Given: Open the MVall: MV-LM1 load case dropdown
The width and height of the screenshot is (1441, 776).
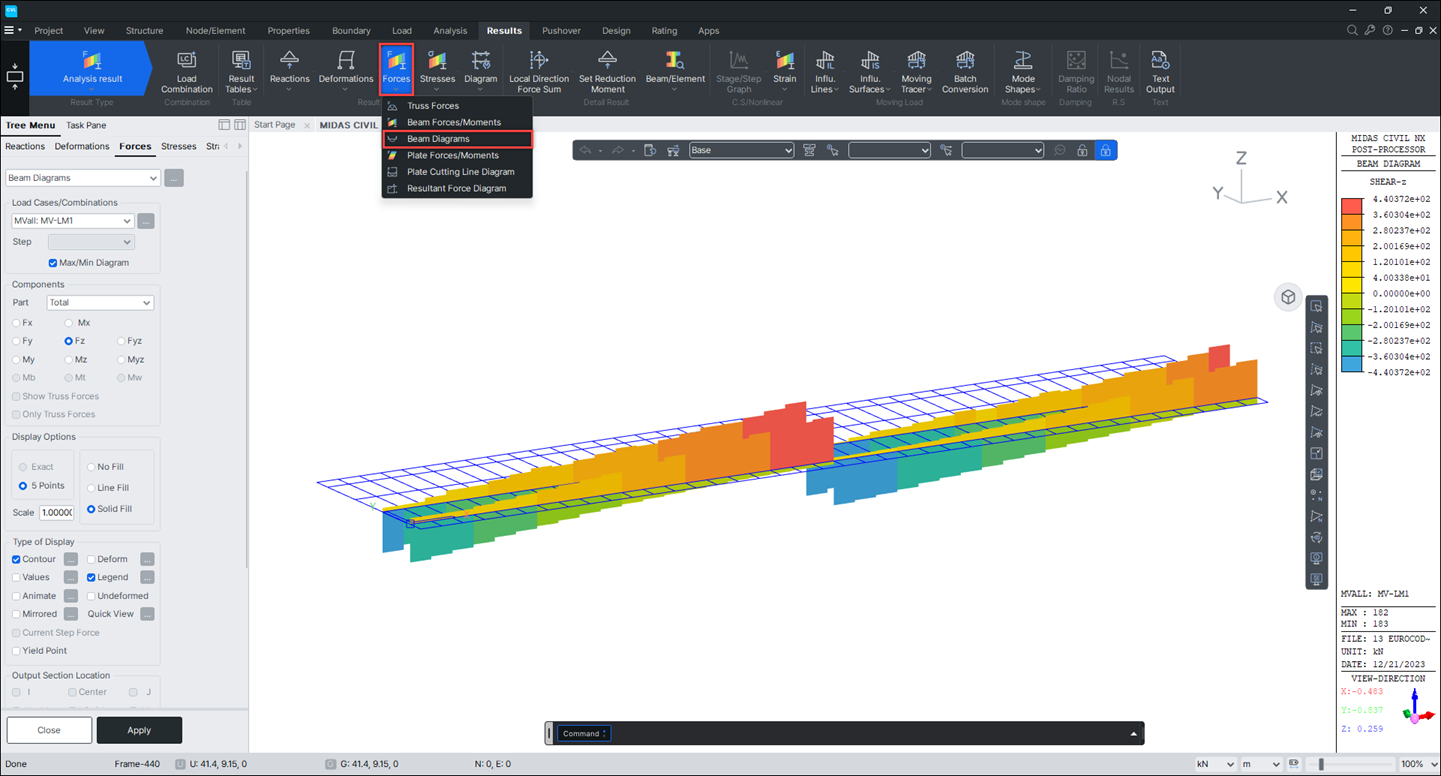Looking at the screenshot, I should 72,221.
